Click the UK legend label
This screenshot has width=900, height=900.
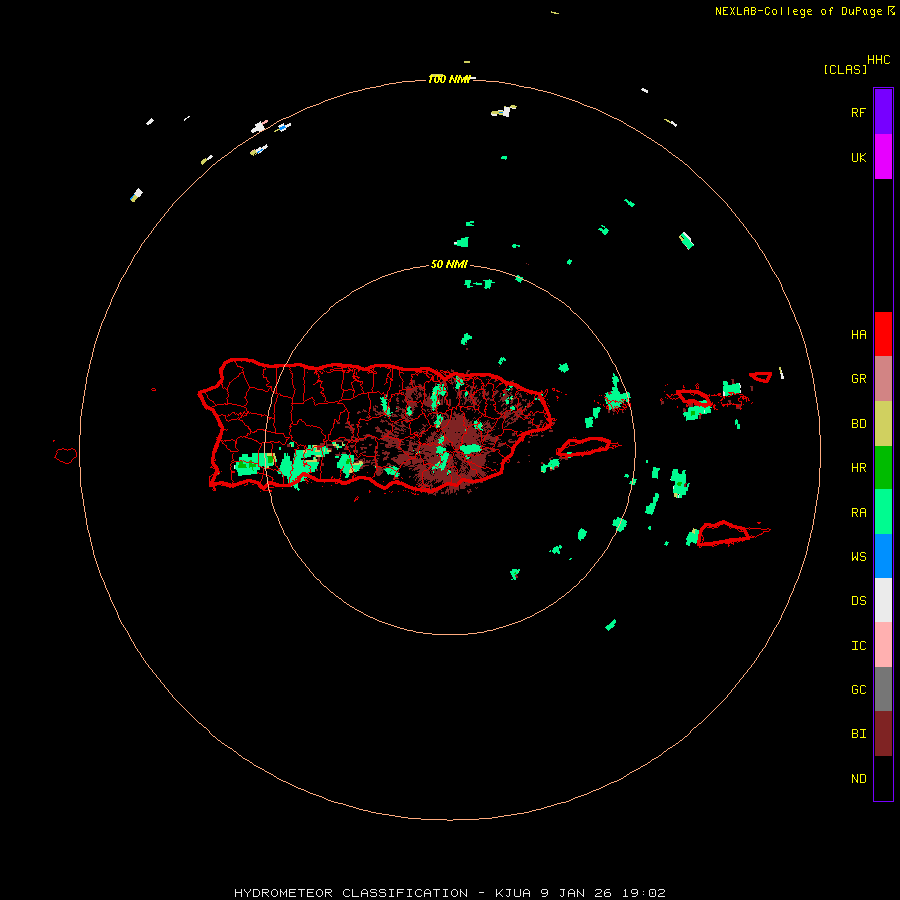pyautogui.click(x=858, y=157)
